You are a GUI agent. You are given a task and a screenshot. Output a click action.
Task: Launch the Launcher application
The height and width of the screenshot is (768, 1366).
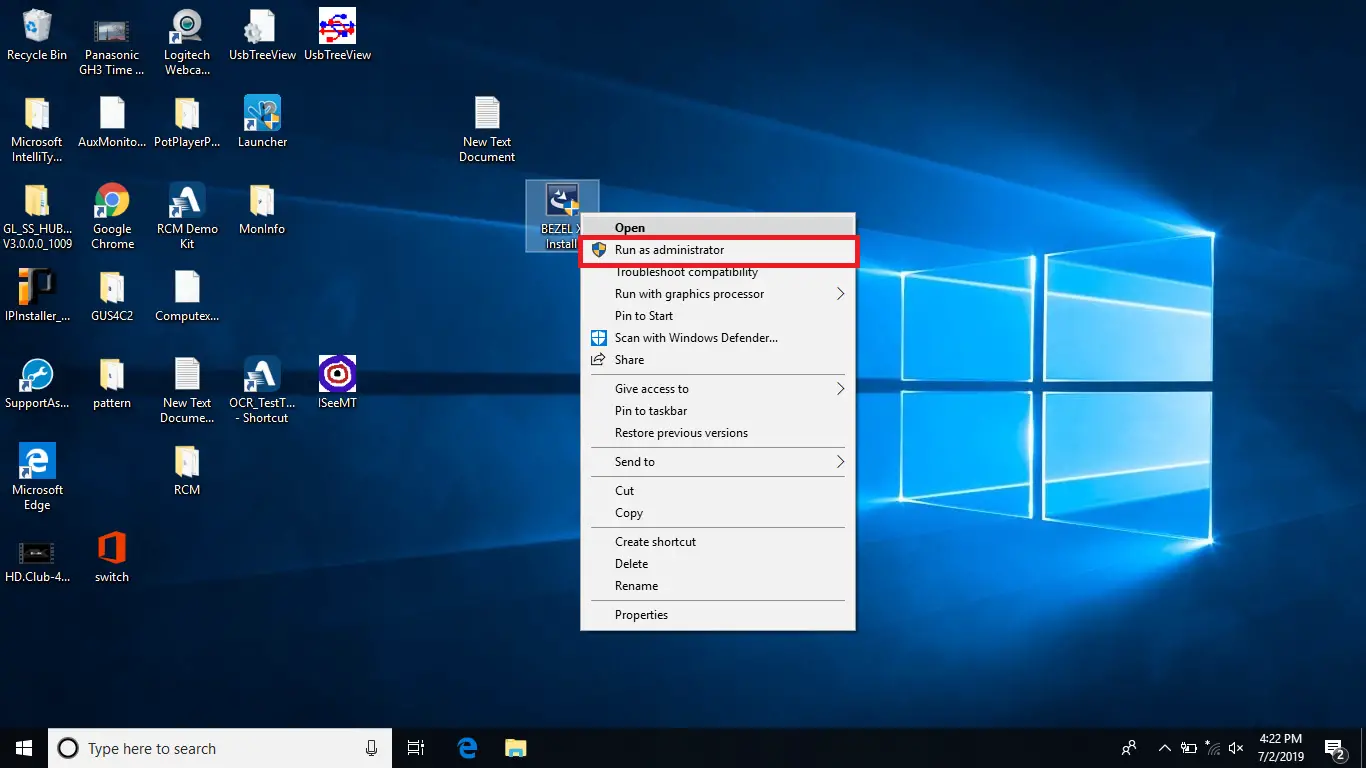point(262,113)
